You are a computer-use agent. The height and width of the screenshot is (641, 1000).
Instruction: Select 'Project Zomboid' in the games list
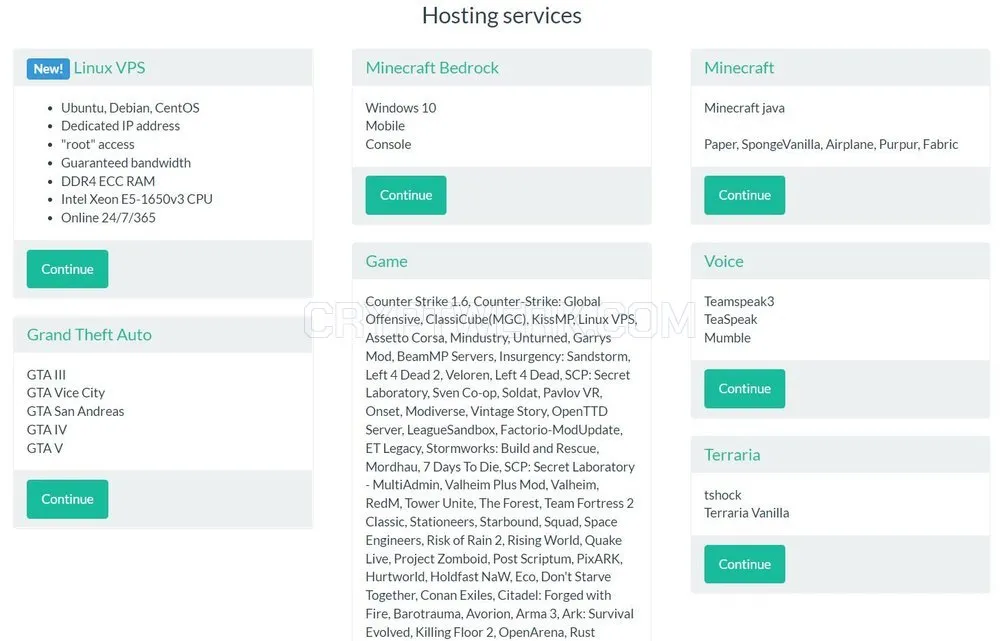click(x=441, y=559)
